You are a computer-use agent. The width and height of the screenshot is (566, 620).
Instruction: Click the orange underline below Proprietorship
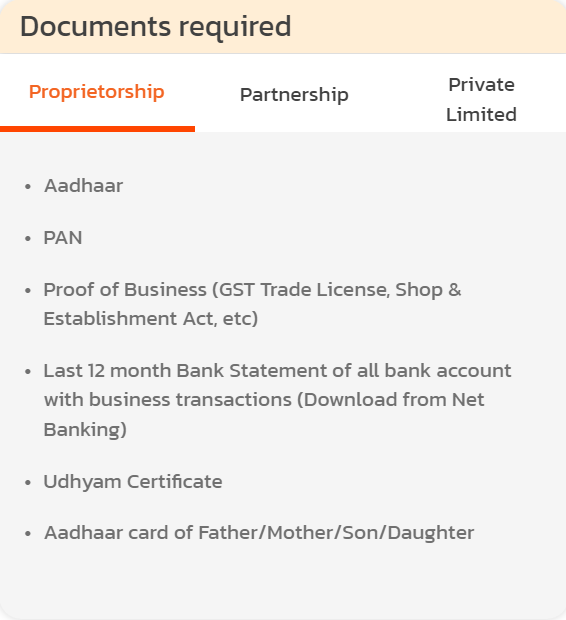(97, 129)
